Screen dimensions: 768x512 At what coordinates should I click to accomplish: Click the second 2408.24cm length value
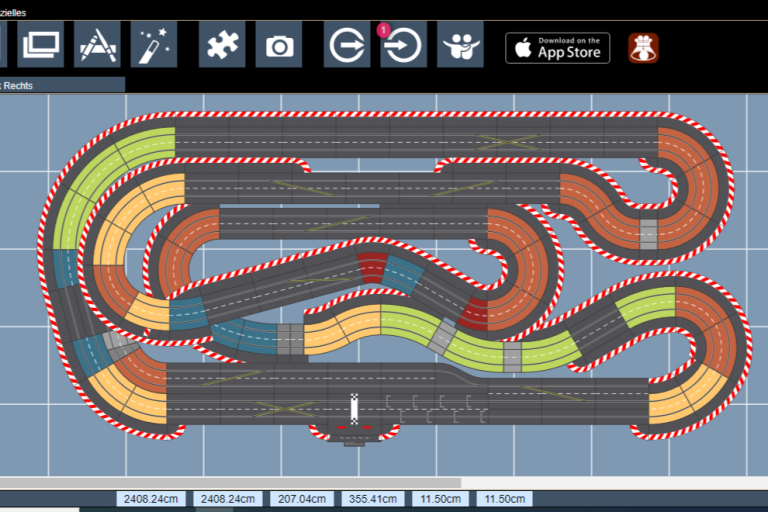(x=228, y=499)
